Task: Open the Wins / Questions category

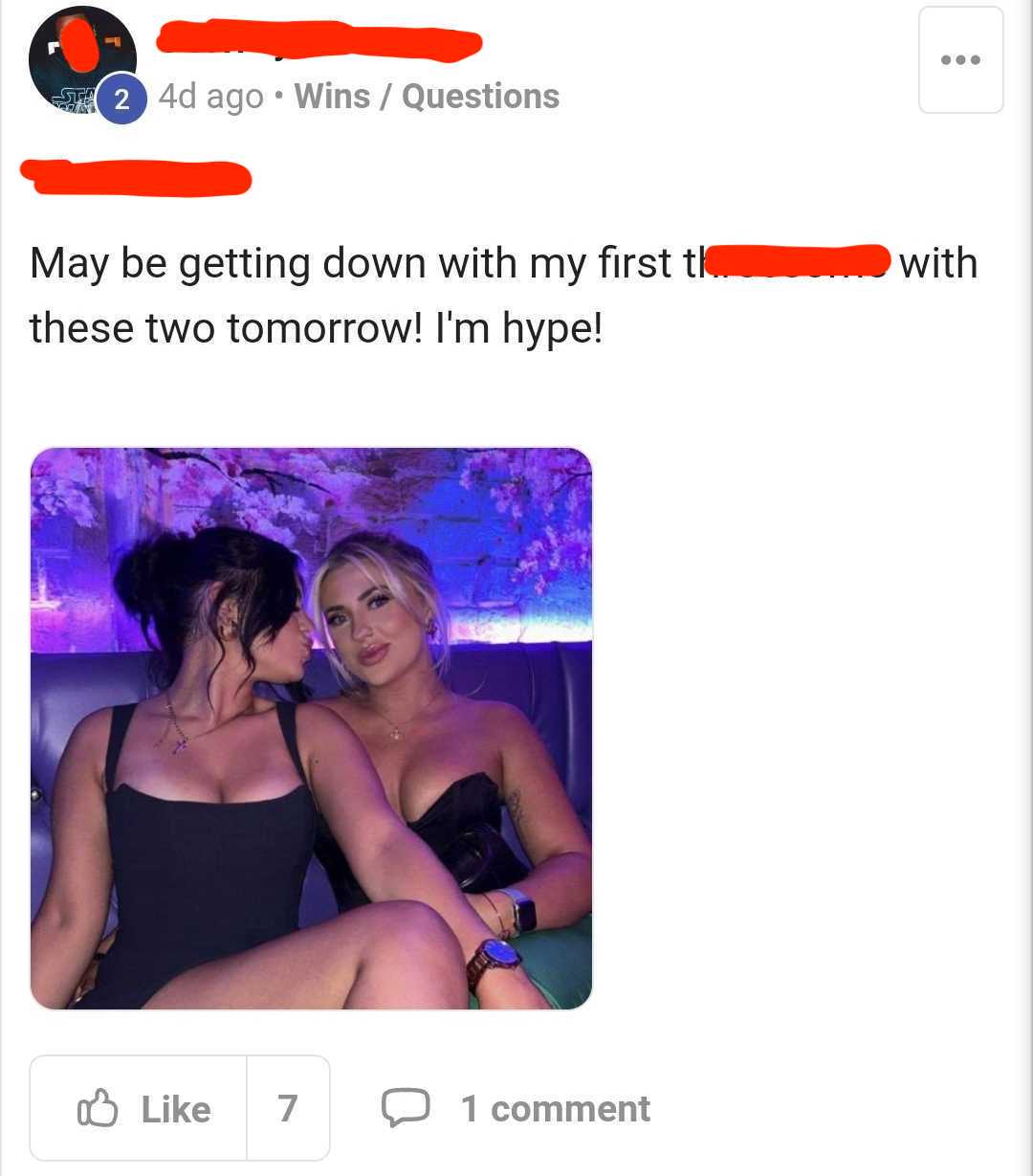Action: tap(427, 96)
